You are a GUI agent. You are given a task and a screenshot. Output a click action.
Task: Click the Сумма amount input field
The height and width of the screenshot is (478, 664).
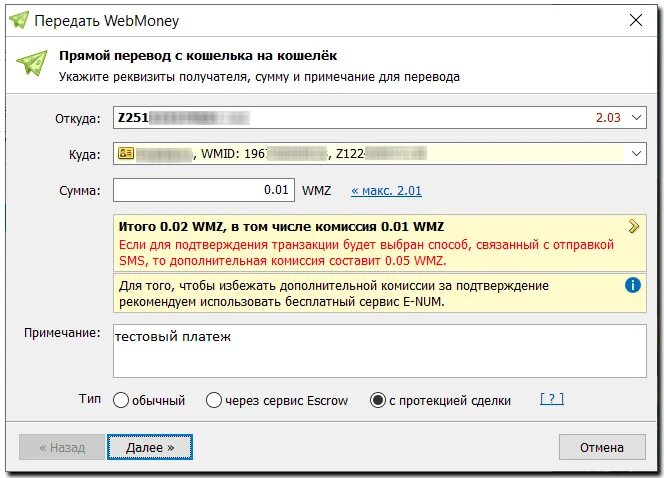click(204, 190)
